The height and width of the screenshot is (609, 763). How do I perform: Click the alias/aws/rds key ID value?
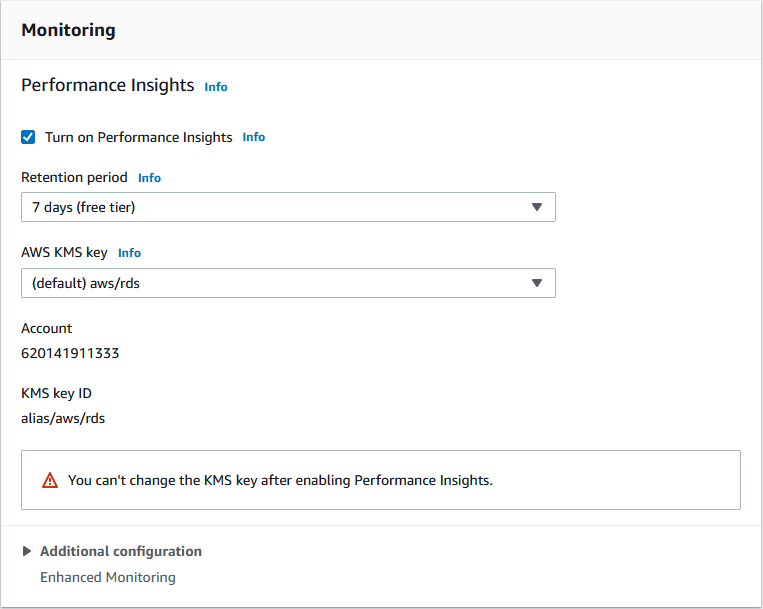tap(63, 418)
